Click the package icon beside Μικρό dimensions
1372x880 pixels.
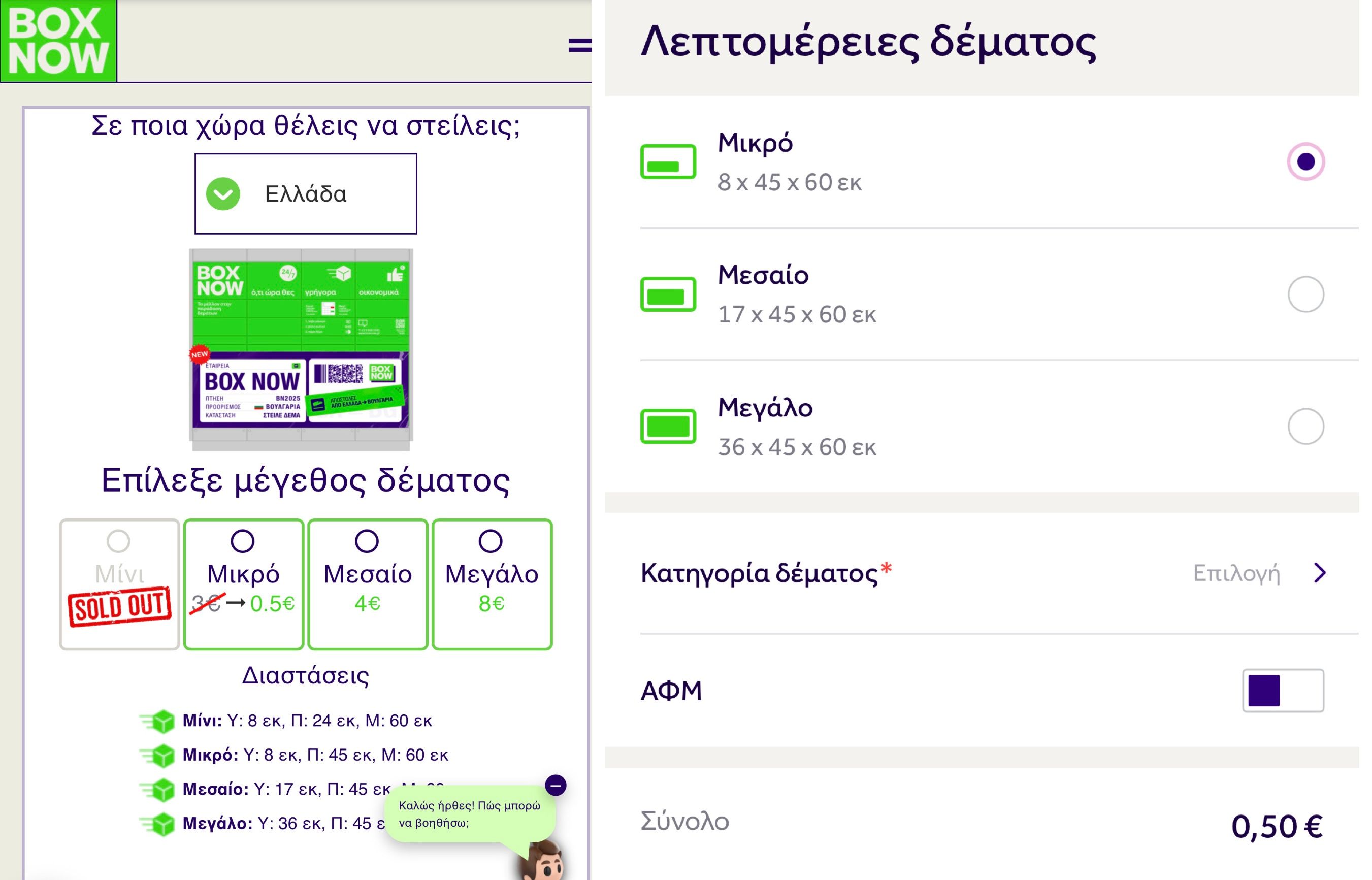(157, 755)
